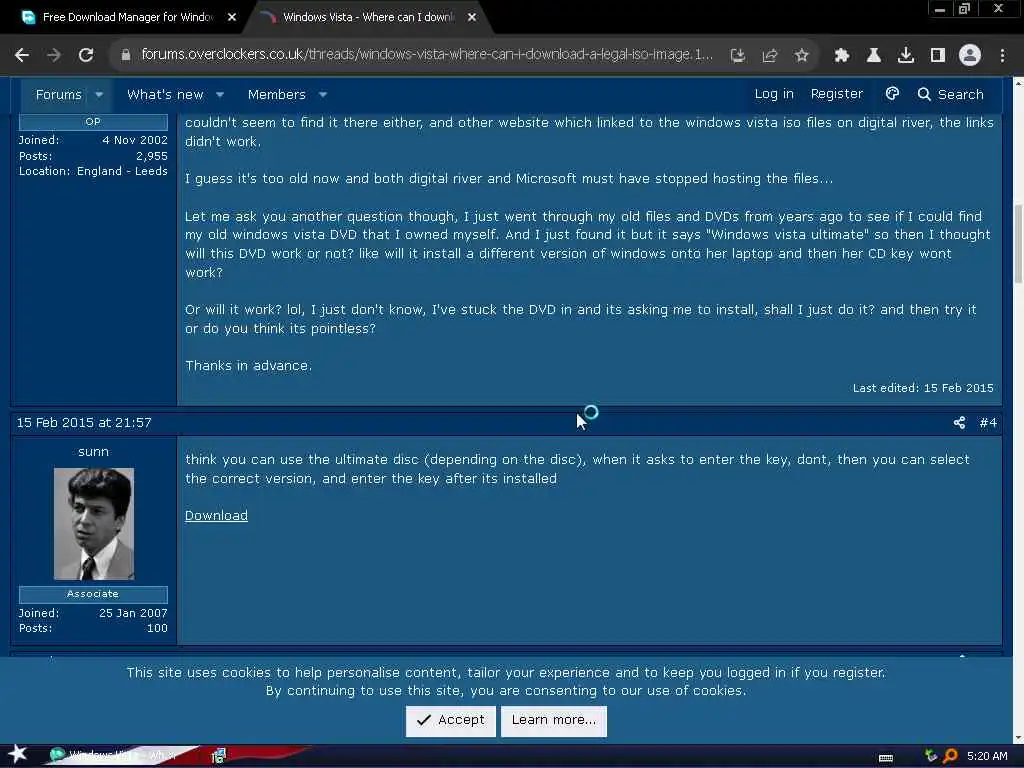Screen dimensions: 1024x768
Task: Open the browser extensions puzzle icon
Action: (842, 56)
